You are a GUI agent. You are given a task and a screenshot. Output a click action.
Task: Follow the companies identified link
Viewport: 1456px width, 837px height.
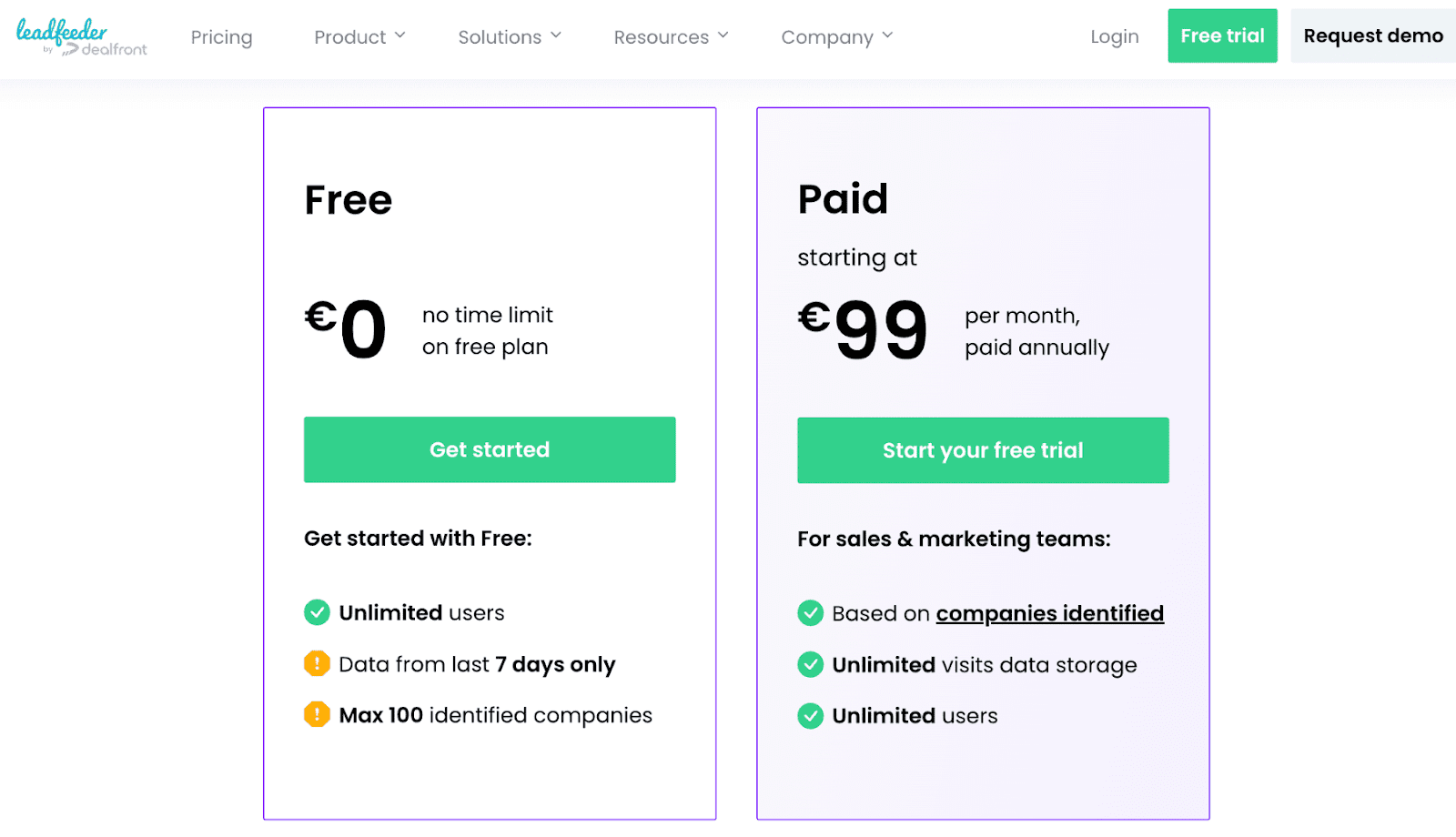[x=1049, y=613]
